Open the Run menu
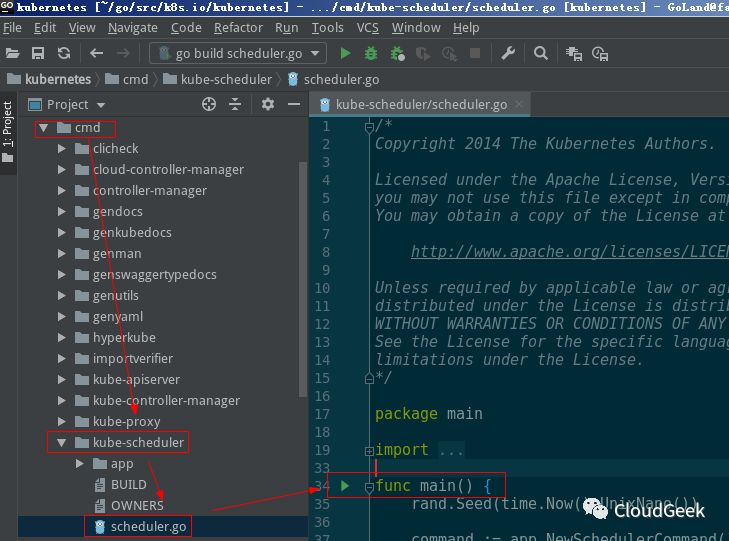Viewport: 729px width, 541px height. (x=286, y=28)
